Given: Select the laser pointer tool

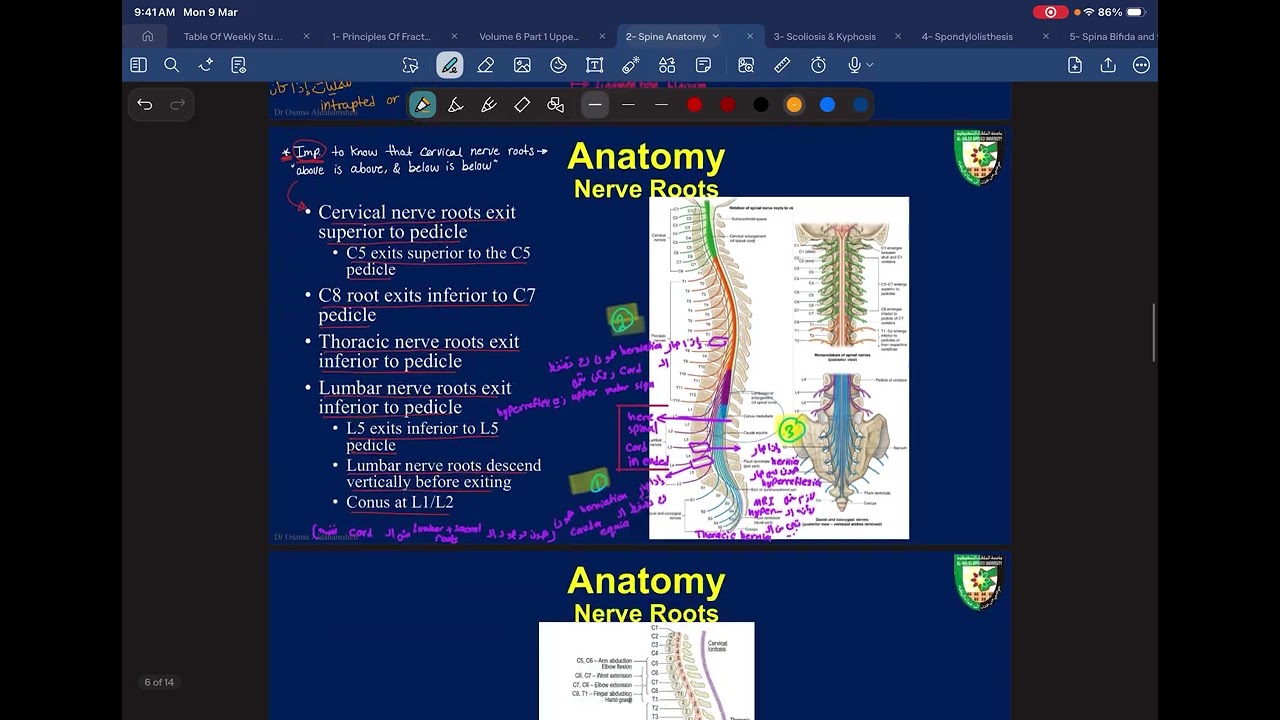Looking at the screenshot, I should click(631, 65).
